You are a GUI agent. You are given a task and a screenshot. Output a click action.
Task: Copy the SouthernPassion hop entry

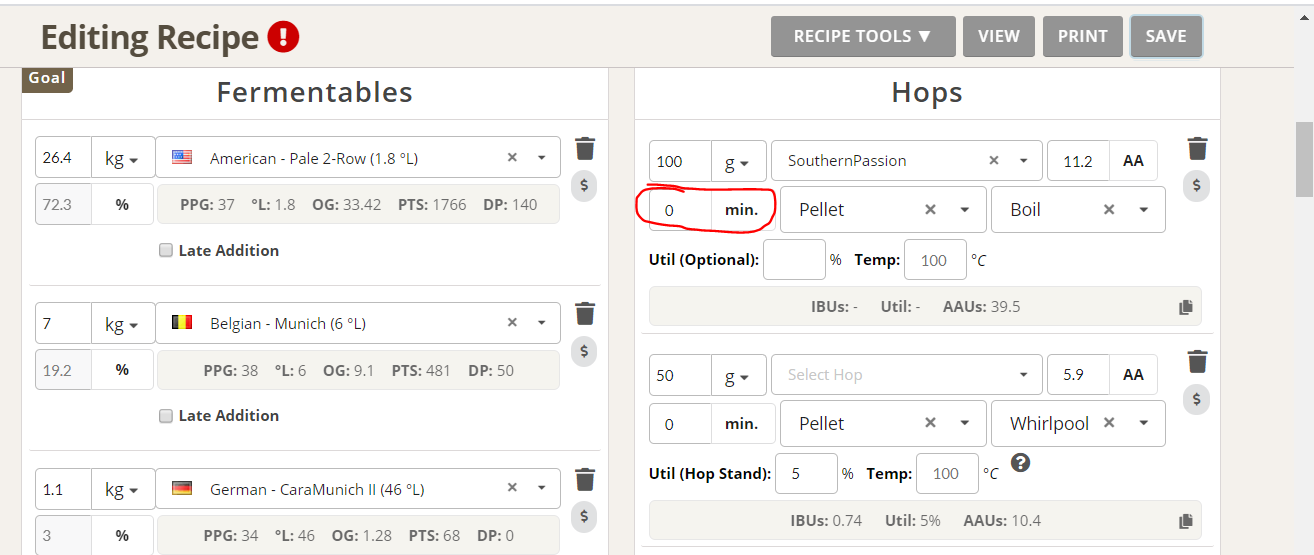(x=1186, y=307)
